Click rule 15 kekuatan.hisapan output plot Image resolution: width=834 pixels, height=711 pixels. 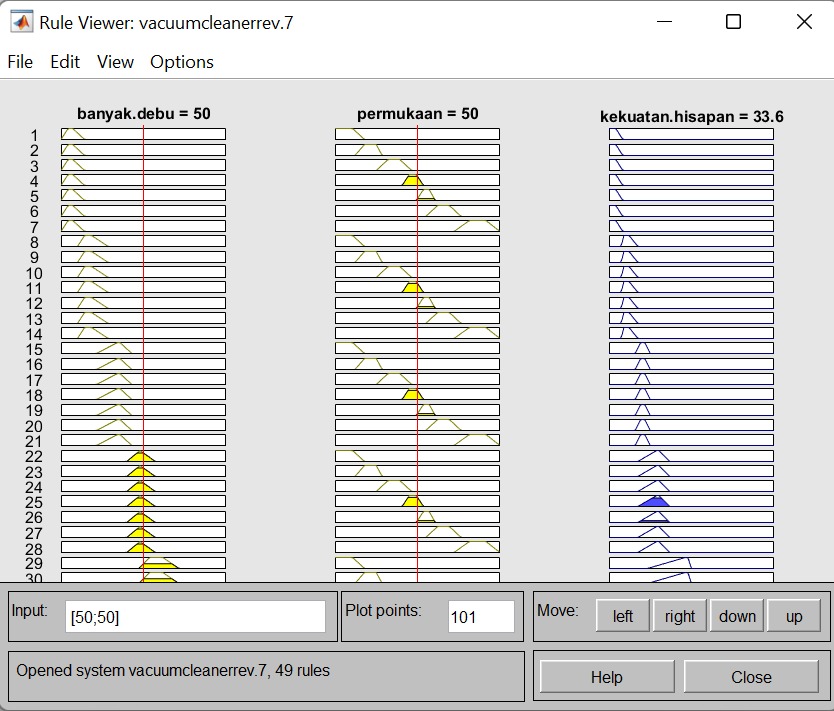(691, 348)
